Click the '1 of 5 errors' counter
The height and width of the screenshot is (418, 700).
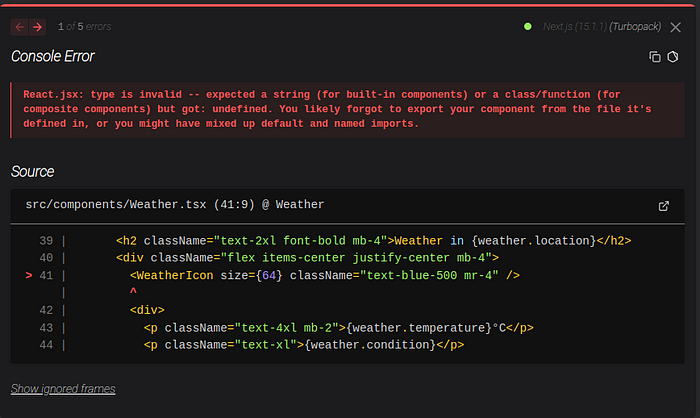pos(84,27)
